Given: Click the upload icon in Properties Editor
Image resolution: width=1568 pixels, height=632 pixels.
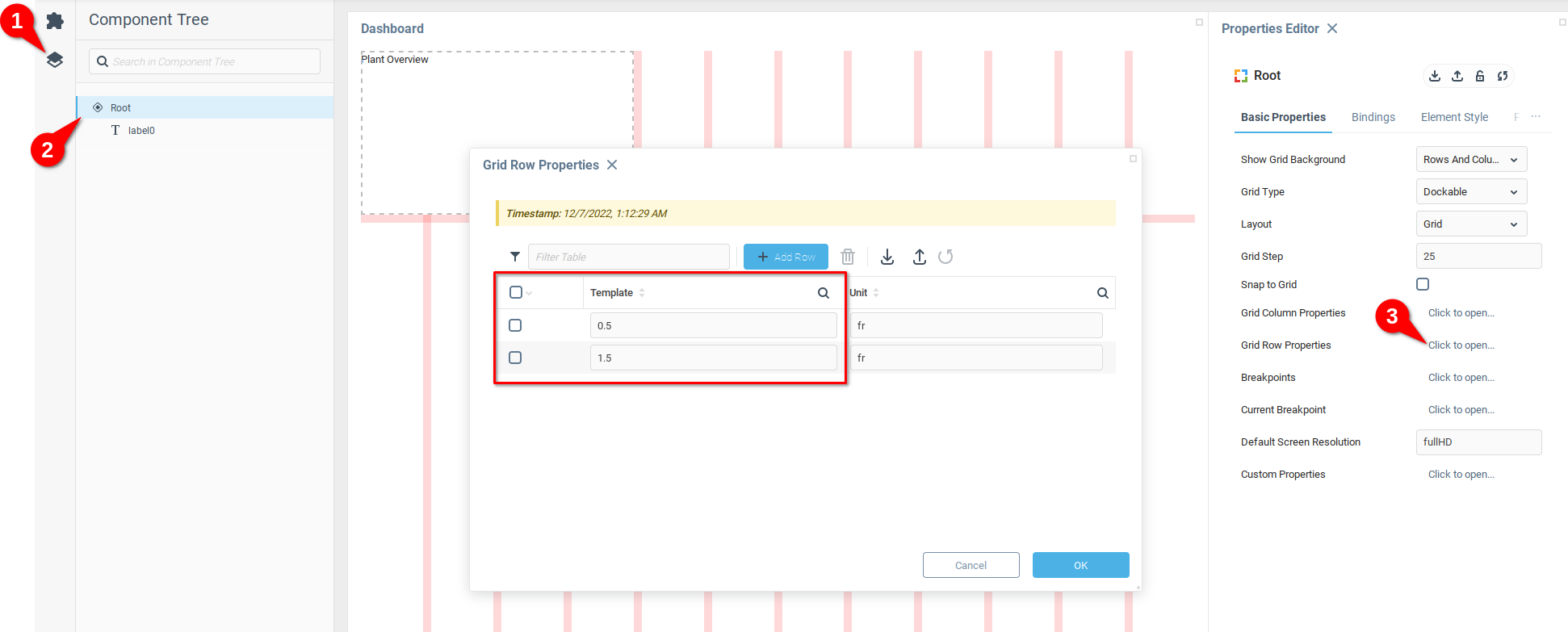Looking at the screenshot, I should pyautogui.click(x=1457, y=76).
